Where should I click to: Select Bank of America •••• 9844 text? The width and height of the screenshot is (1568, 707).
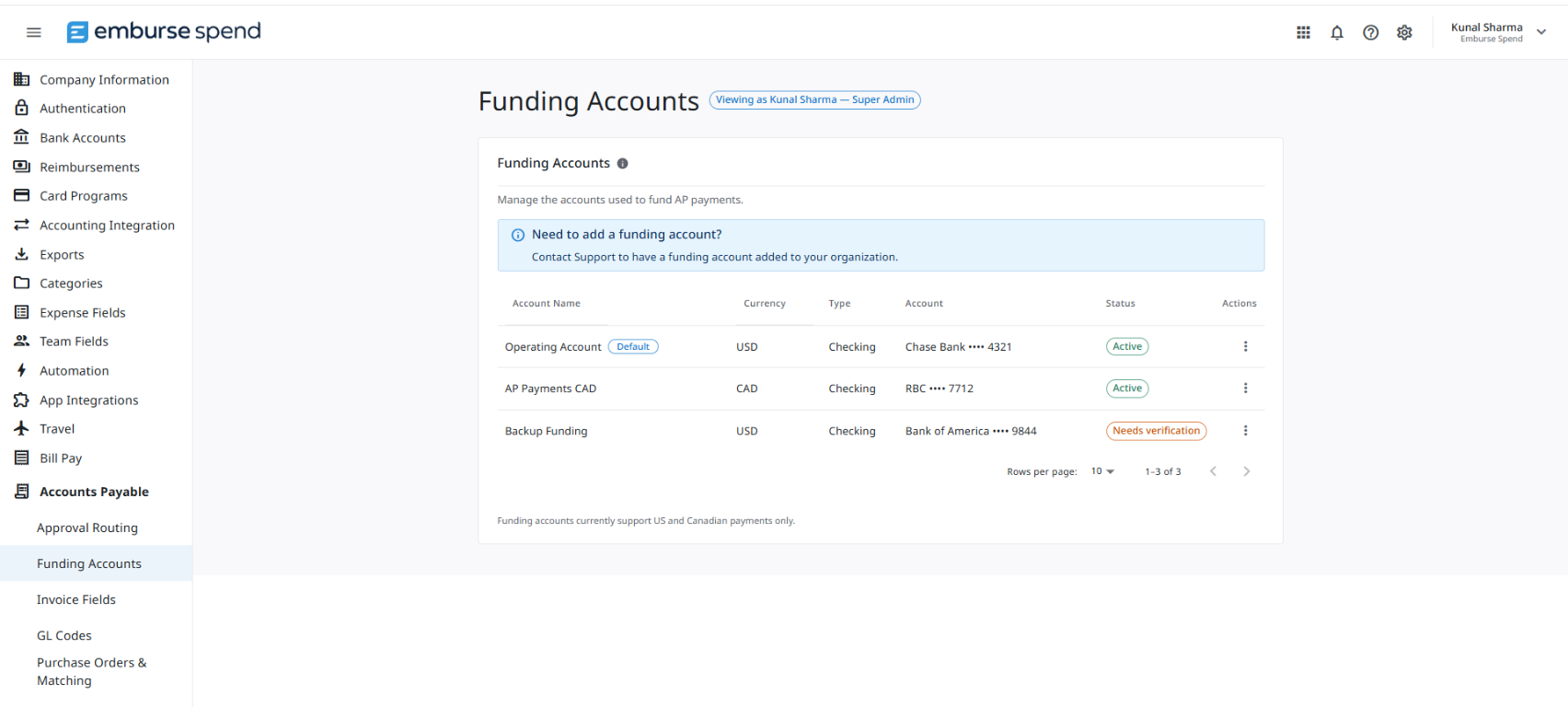tap(971, 431)
